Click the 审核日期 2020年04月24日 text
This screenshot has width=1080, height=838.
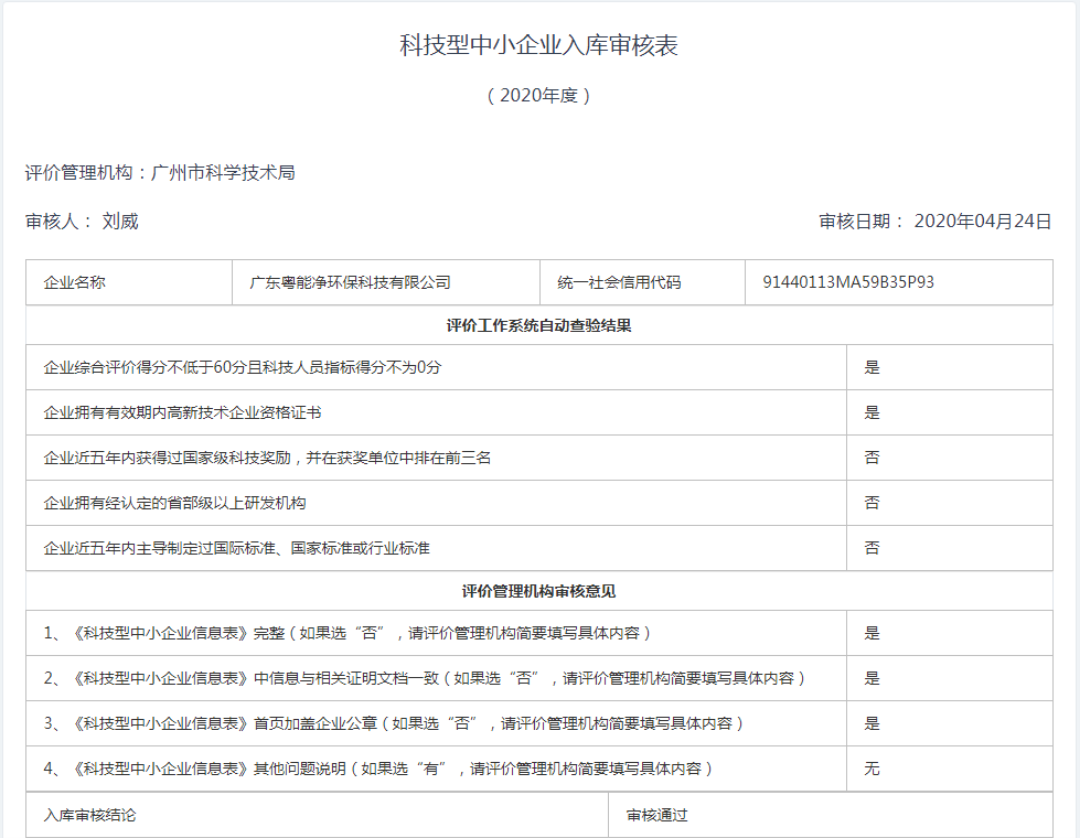[935, 222]
